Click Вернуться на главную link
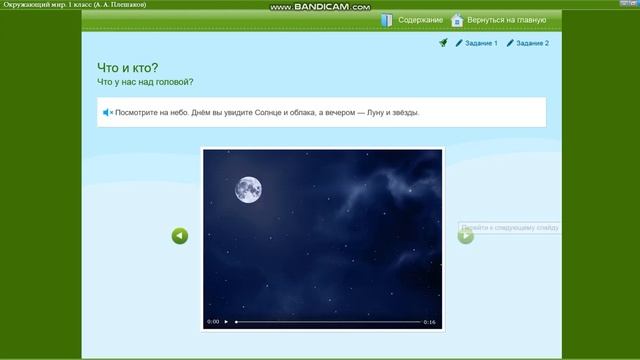Screen dimensions: 640x360 coord(507,20)
